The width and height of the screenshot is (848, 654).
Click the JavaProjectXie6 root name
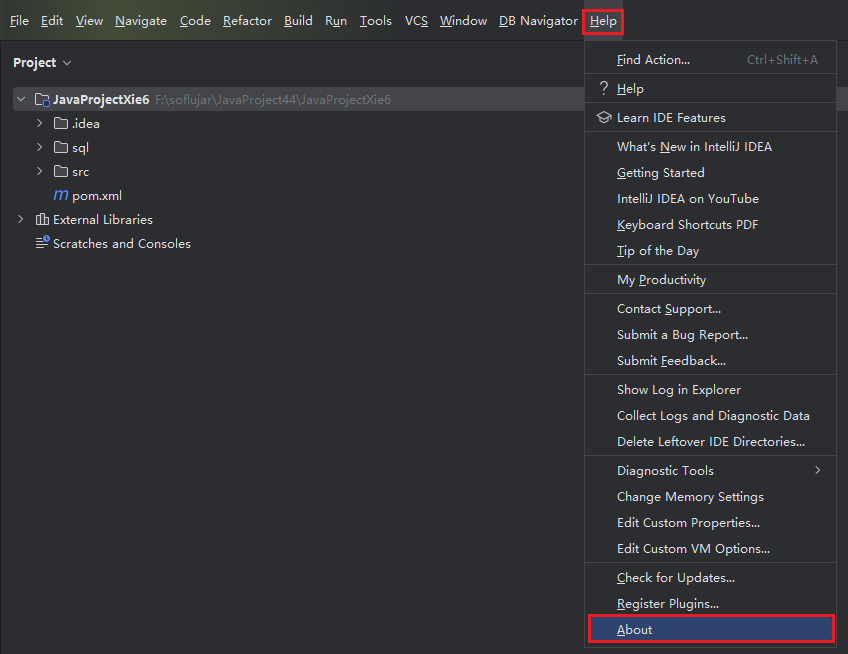(101, 100)
